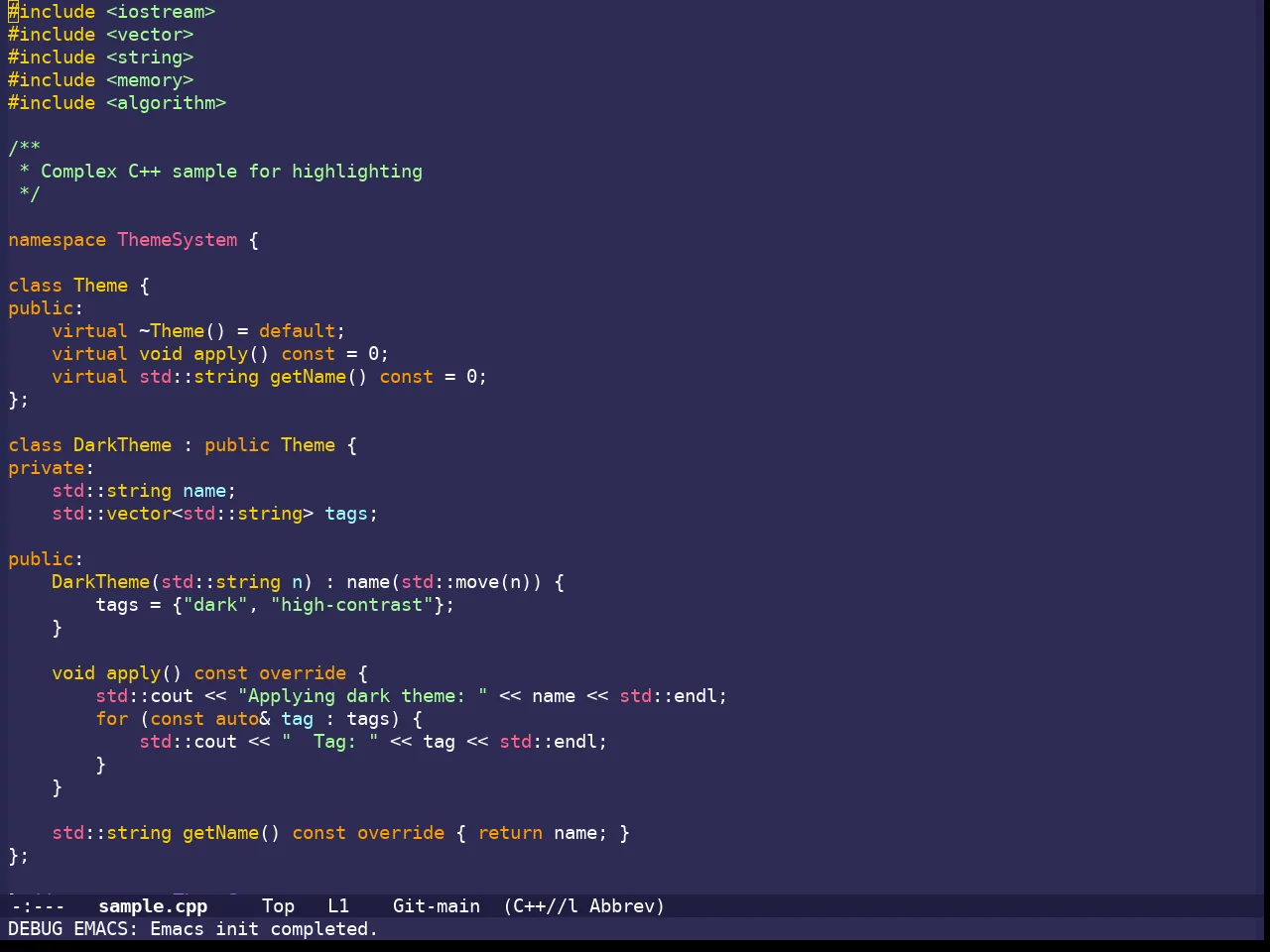The width and height of the screenshot is (1270, 952).
Task: Click 'std::vector<std::string>' type
Action: click(183, 514)
